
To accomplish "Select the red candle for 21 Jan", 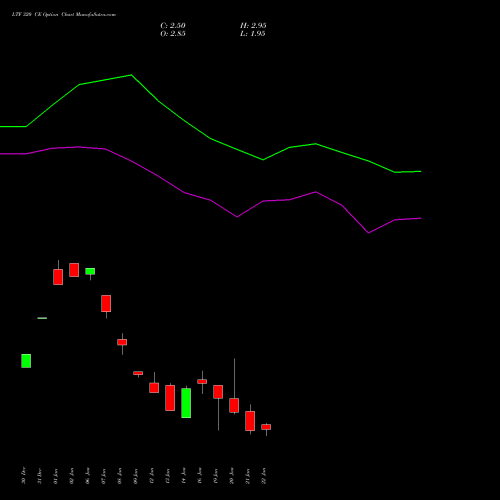I will [250, 421].
